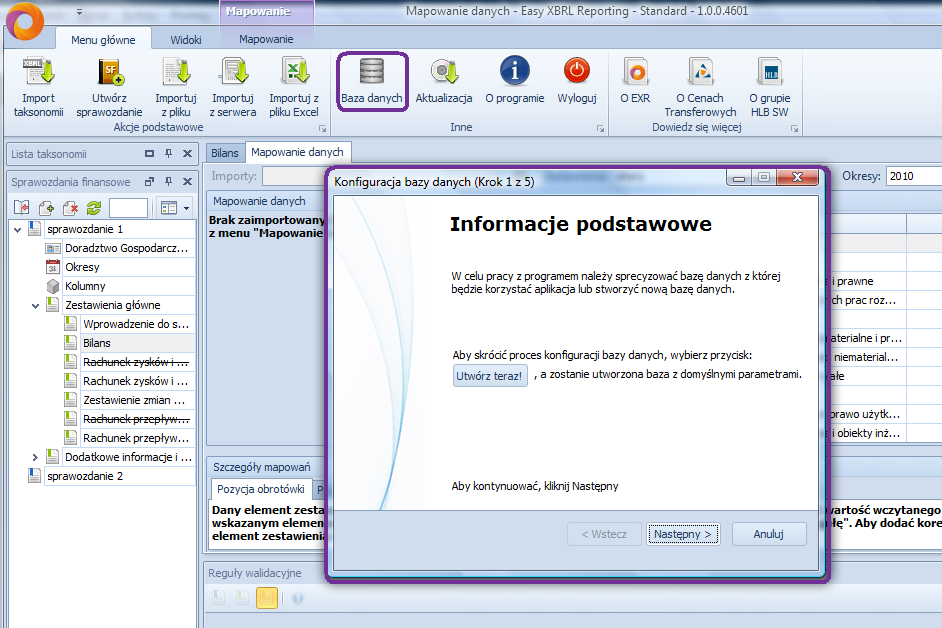
Task: Open O grupie HLB SW icon
Action: click(770, 72)
